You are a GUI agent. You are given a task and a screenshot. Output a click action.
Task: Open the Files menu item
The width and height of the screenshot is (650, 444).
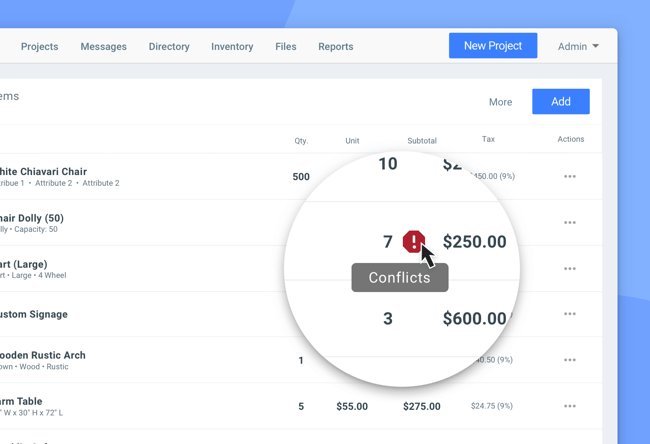286,46
